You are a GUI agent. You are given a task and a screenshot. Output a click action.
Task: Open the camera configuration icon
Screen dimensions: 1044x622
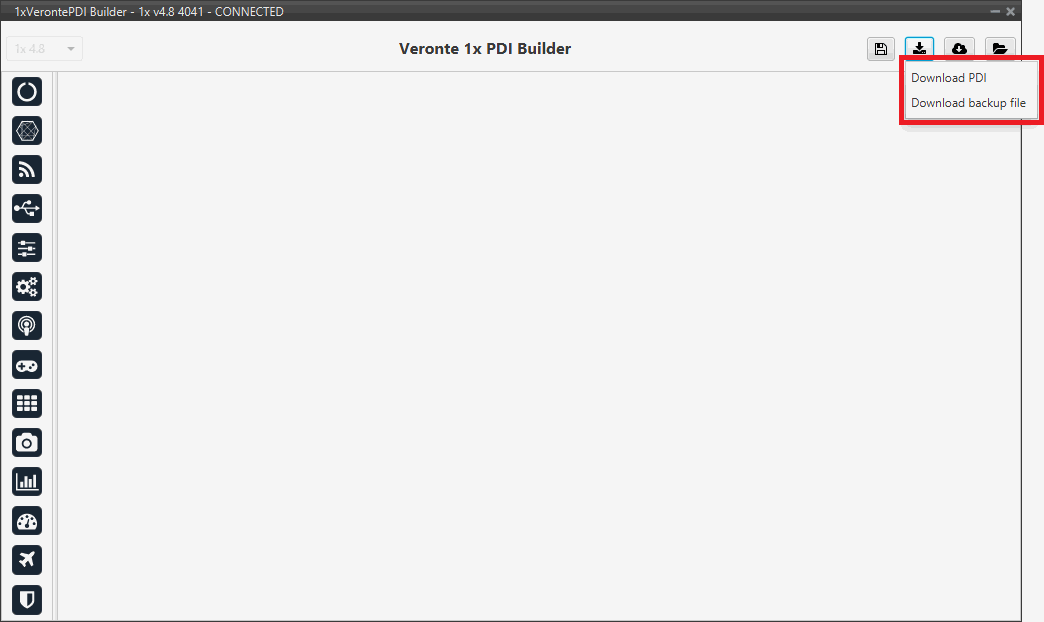(27, 443)
